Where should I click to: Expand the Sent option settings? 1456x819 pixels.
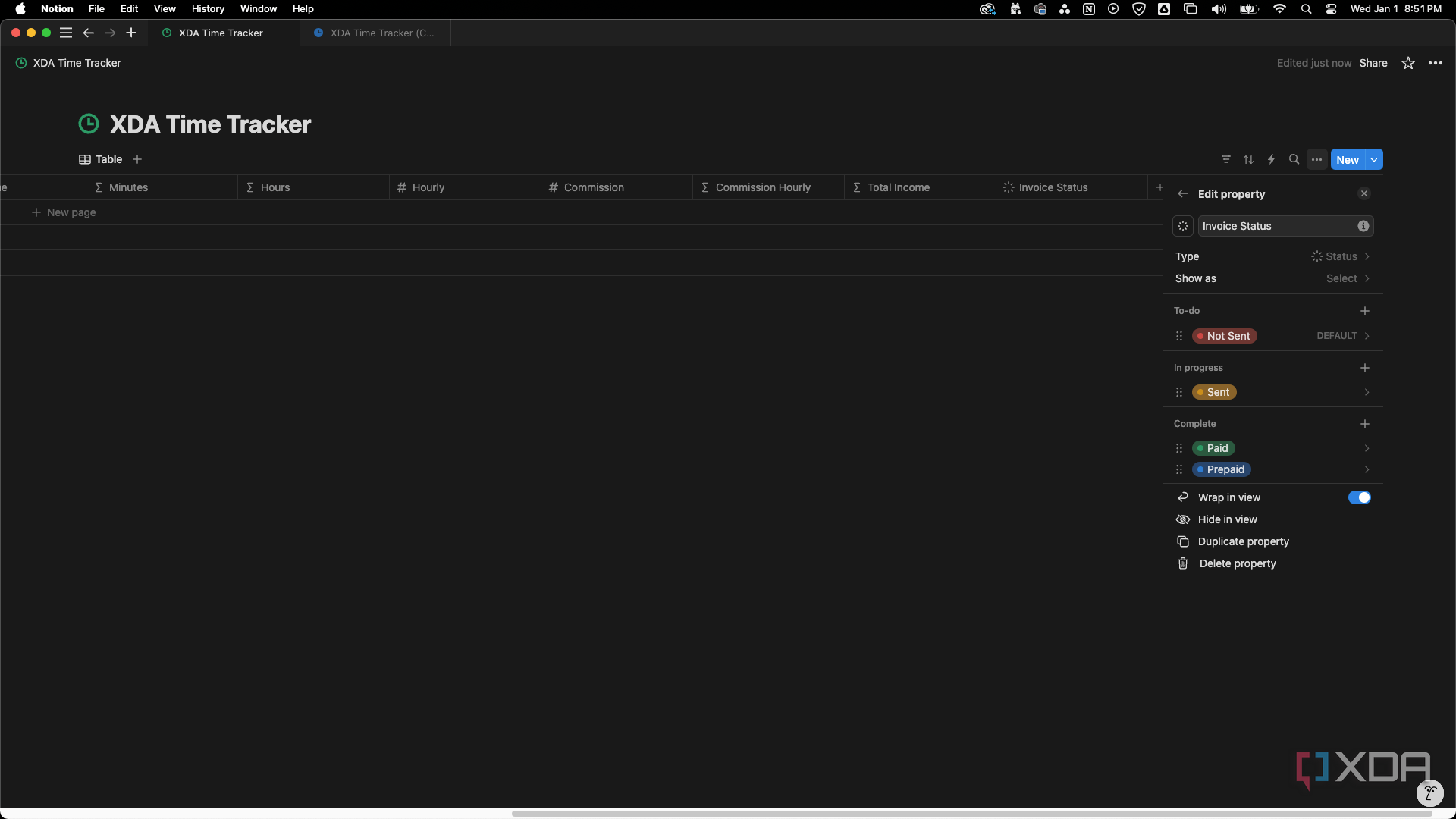pyautogui.click(x=1367, y=392)
